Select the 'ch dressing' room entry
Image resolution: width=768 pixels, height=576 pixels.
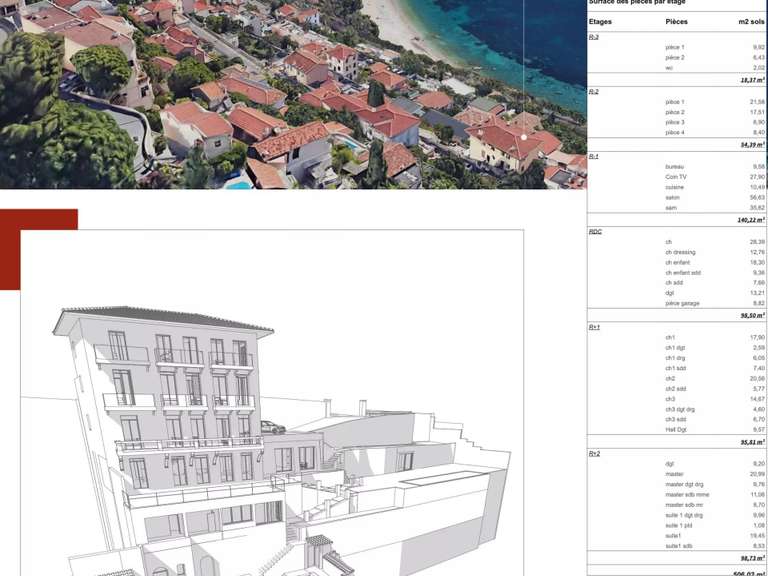[680, 252]
